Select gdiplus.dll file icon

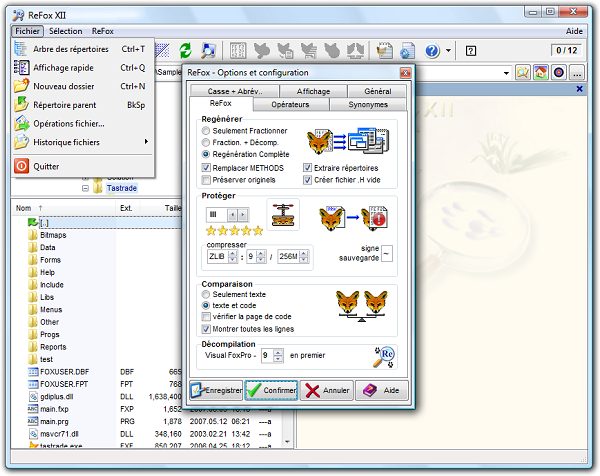(x=33, y=396)
